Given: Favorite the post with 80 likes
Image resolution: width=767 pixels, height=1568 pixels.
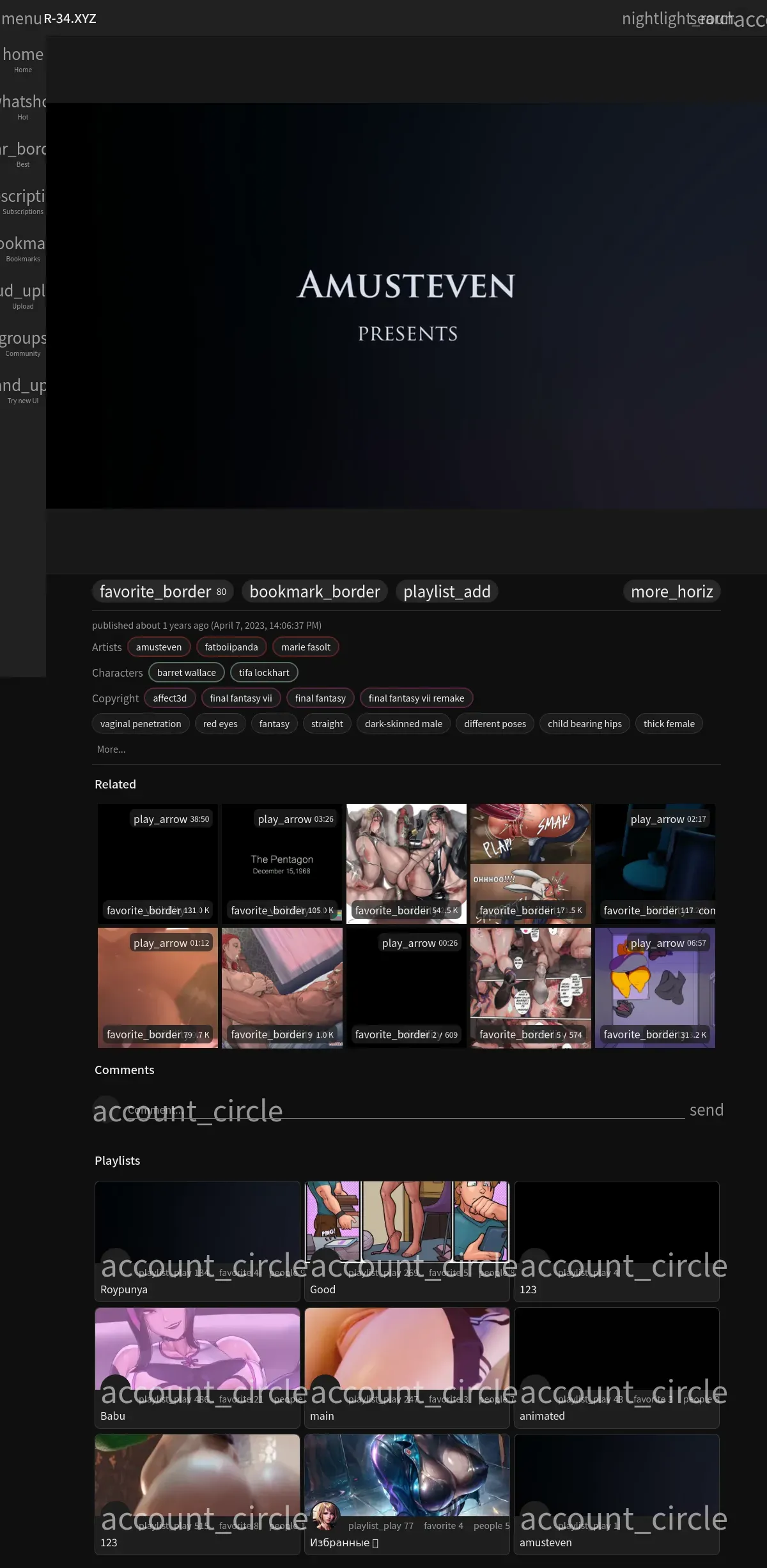Looking at the screenshot, I should click(x=163, y=592).
